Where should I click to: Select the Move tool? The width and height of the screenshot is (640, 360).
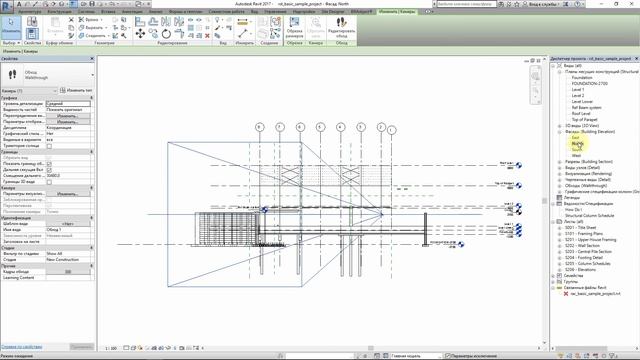coord(140,33)
